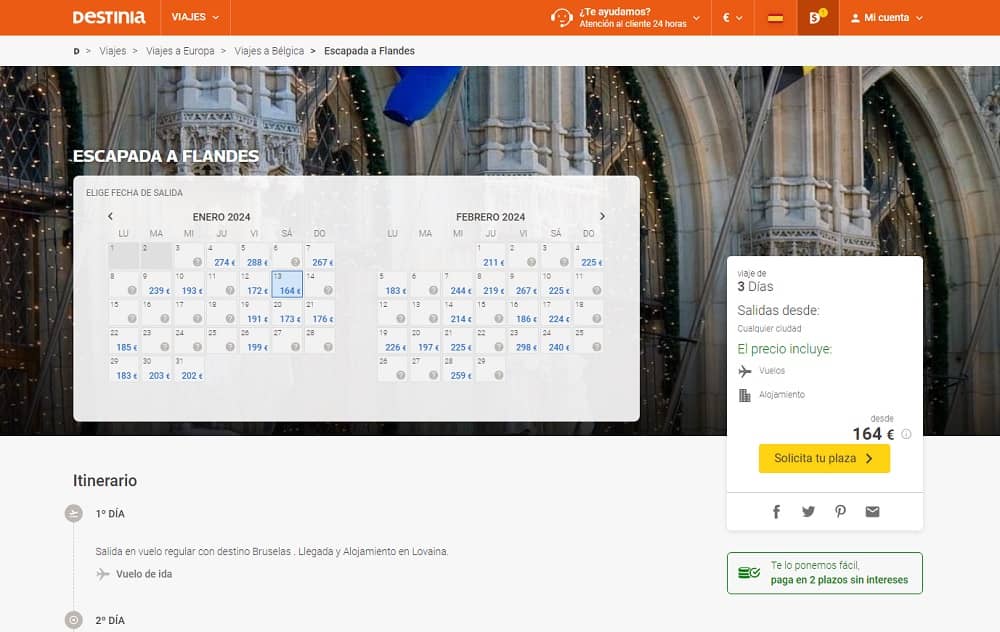This screenshot has height=632, width=1000.
Task: Go to previous month in calendar
Action: (x=110, y=217)
